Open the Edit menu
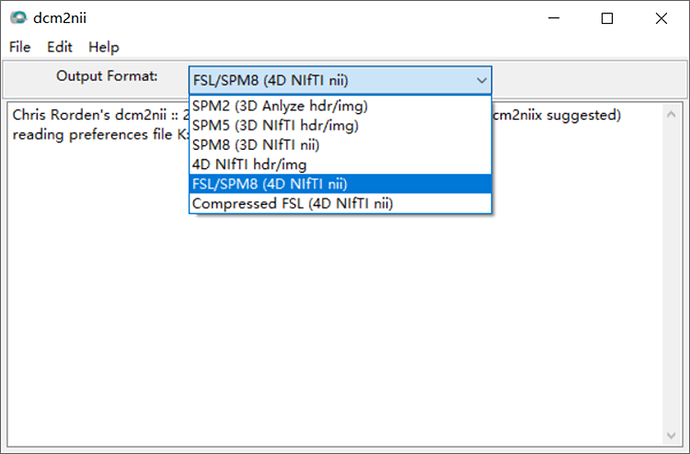 coord(60,47)
